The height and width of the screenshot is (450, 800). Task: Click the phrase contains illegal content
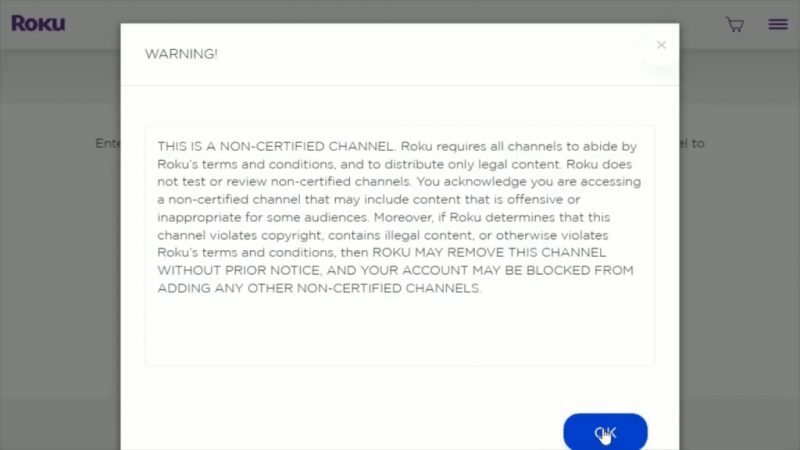pyautogui.click(x=400, y=236)
